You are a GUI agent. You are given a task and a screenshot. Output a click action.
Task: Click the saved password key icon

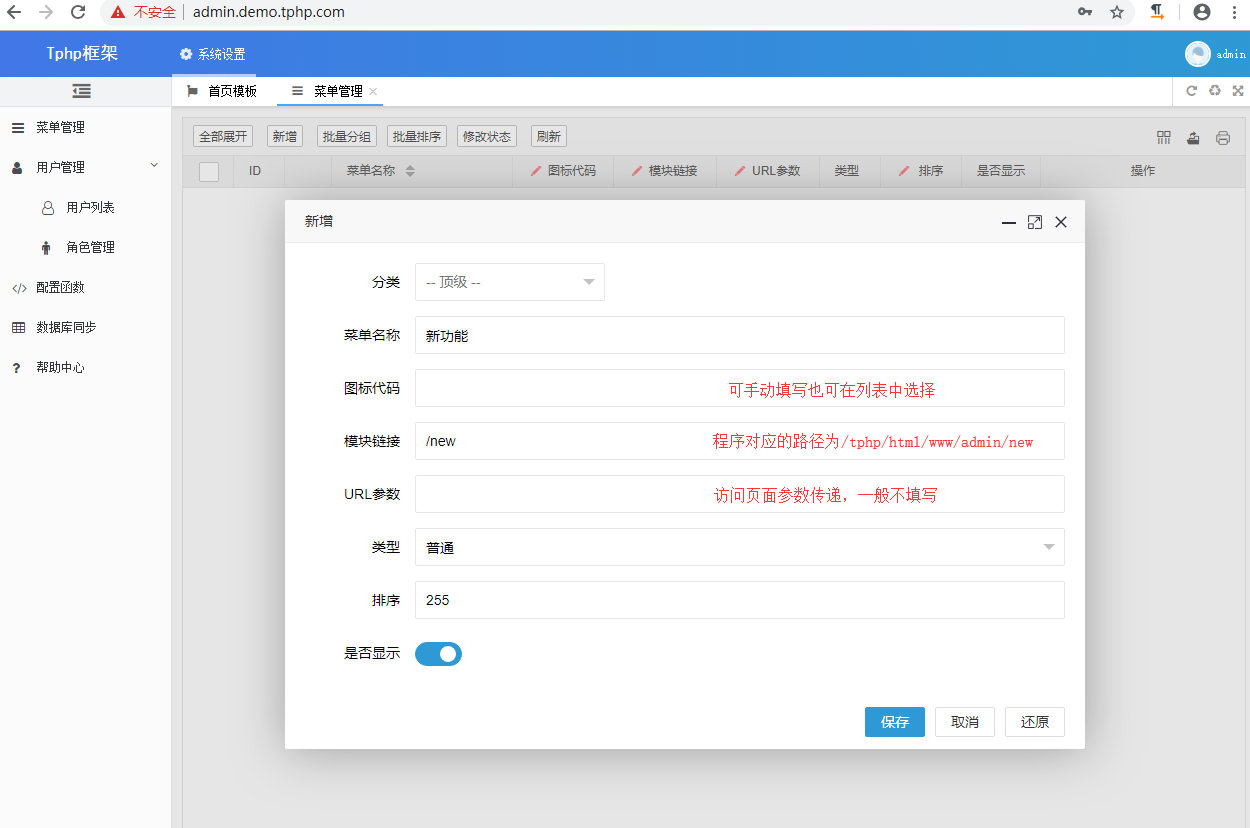tap(1085, 12)
